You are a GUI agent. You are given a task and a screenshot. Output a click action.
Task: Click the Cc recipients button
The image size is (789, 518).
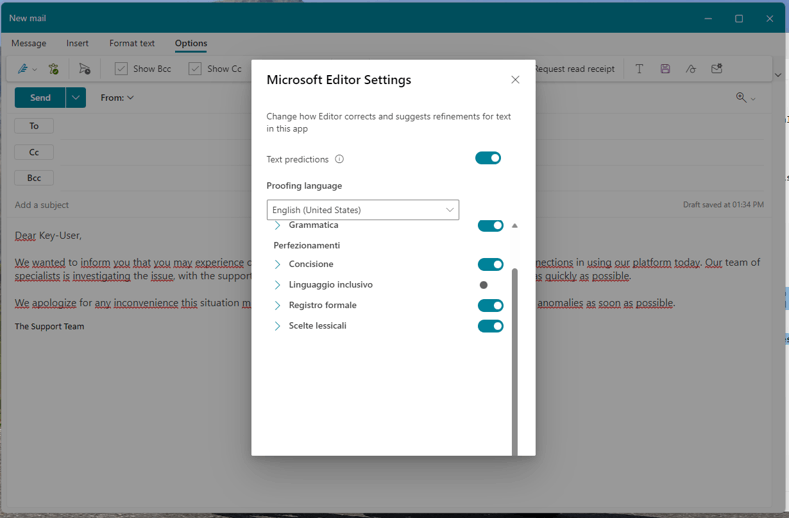coord(34,152)
